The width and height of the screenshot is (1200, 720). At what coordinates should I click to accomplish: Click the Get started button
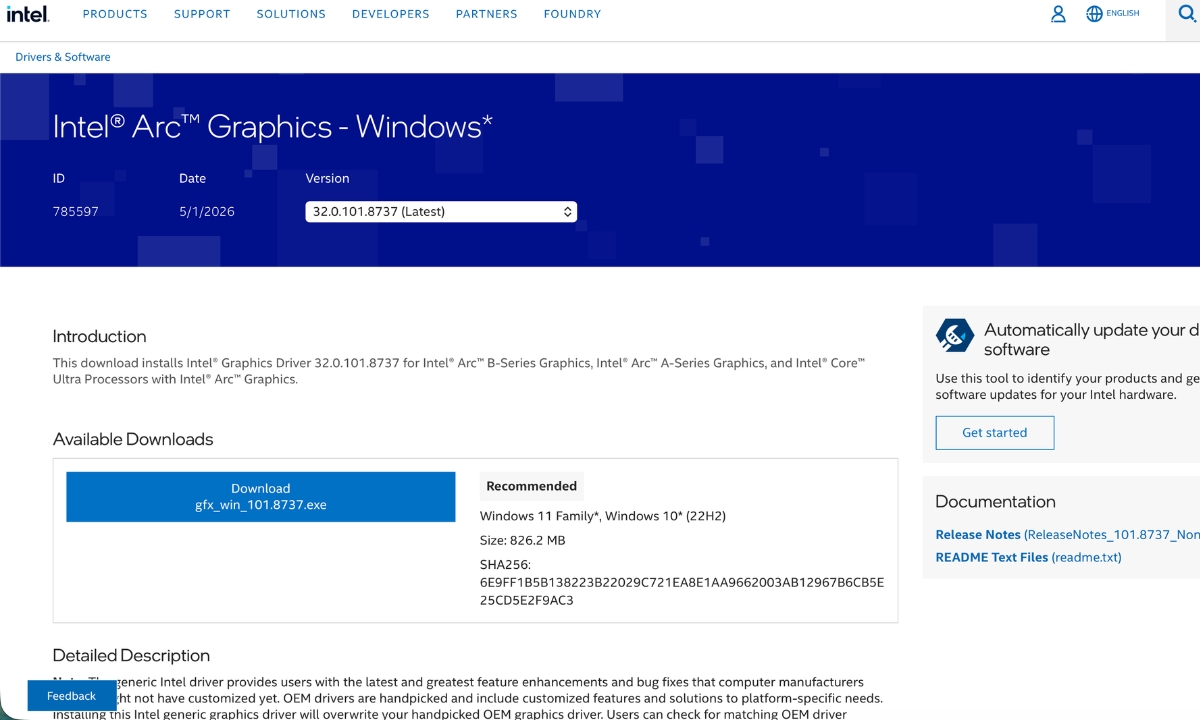click(x=995, y=433)
